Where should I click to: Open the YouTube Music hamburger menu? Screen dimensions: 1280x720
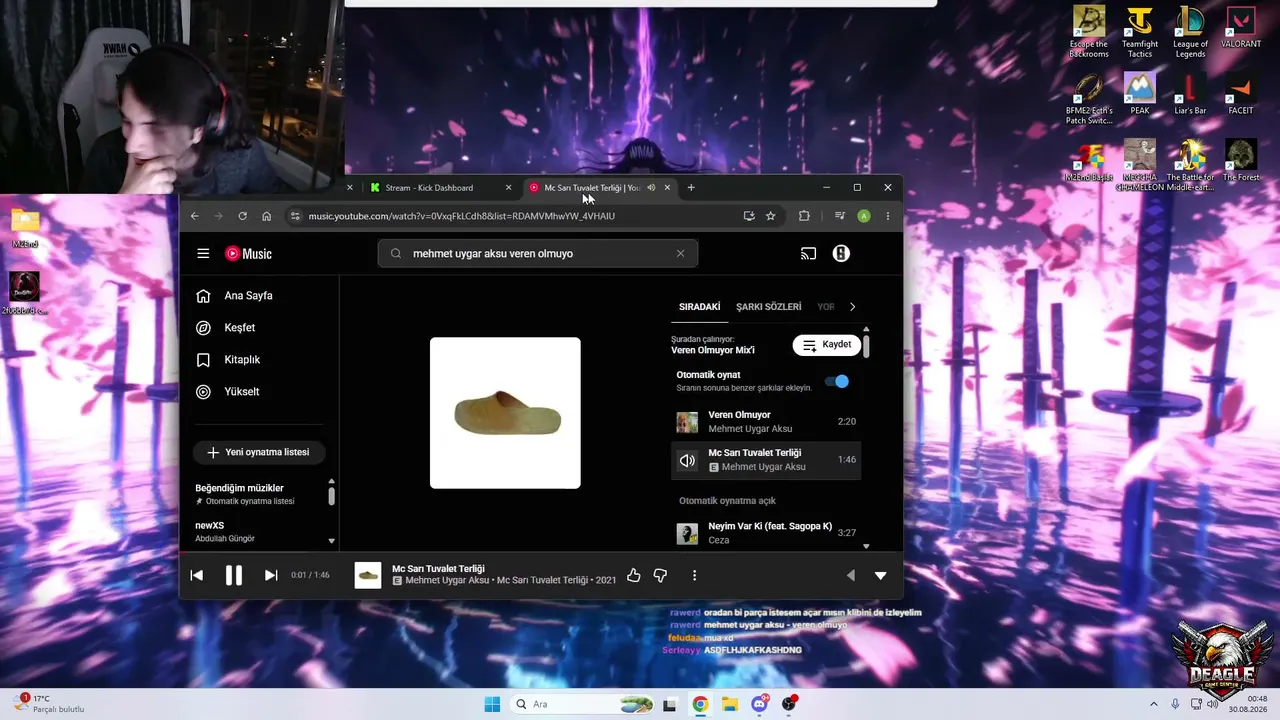click(x=203, y=254)
